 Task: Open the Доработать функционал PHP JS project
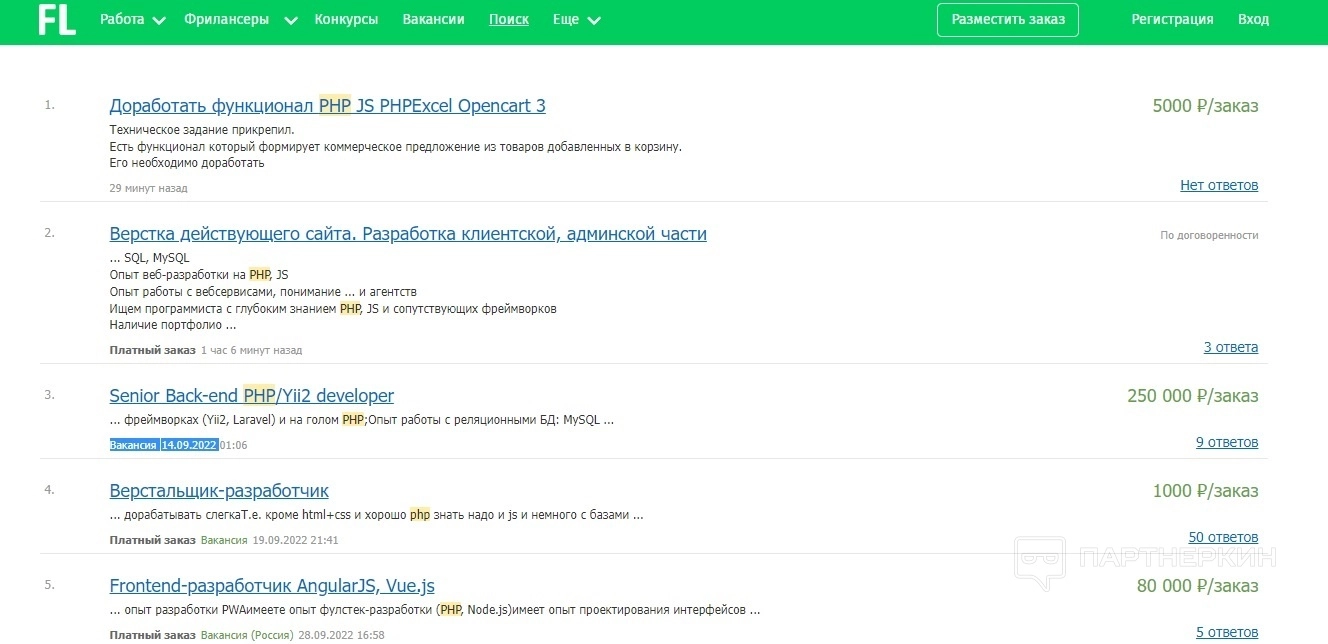click(327, 106)
